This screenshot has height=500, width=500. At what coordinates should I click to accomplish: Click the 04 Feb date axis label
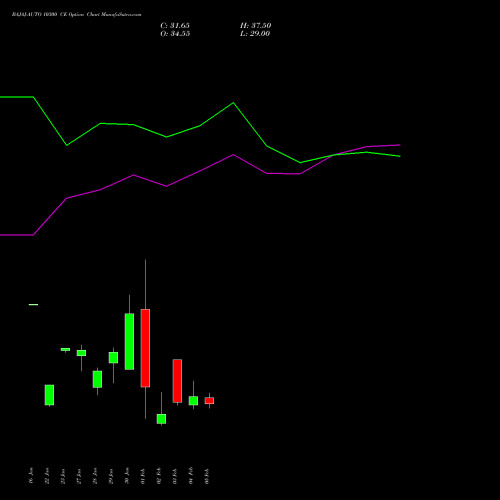[191, 476]
